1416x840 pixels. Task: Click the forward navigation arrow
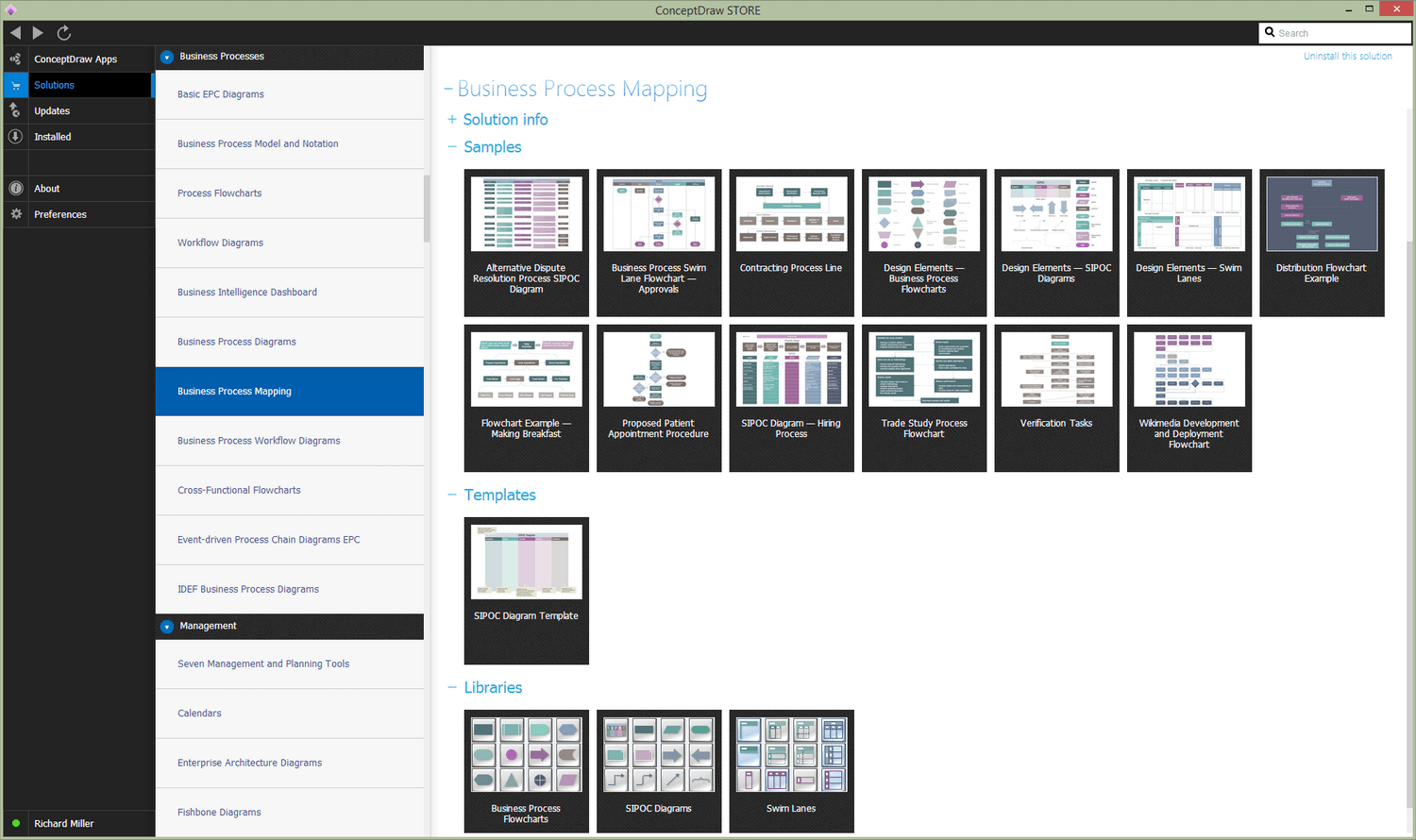coord(38,33)
